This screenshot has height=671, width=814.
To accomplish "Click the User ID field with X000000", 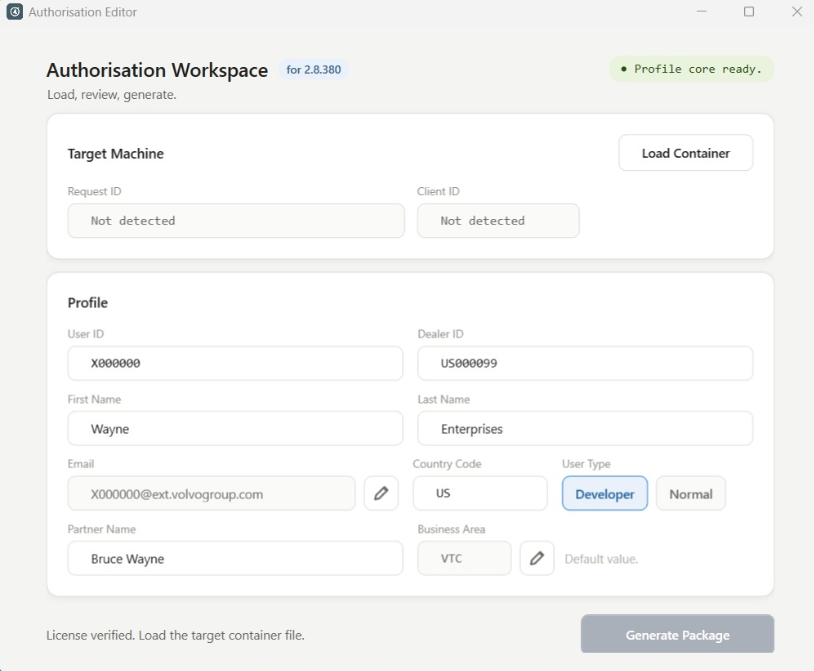I will 235,363.
